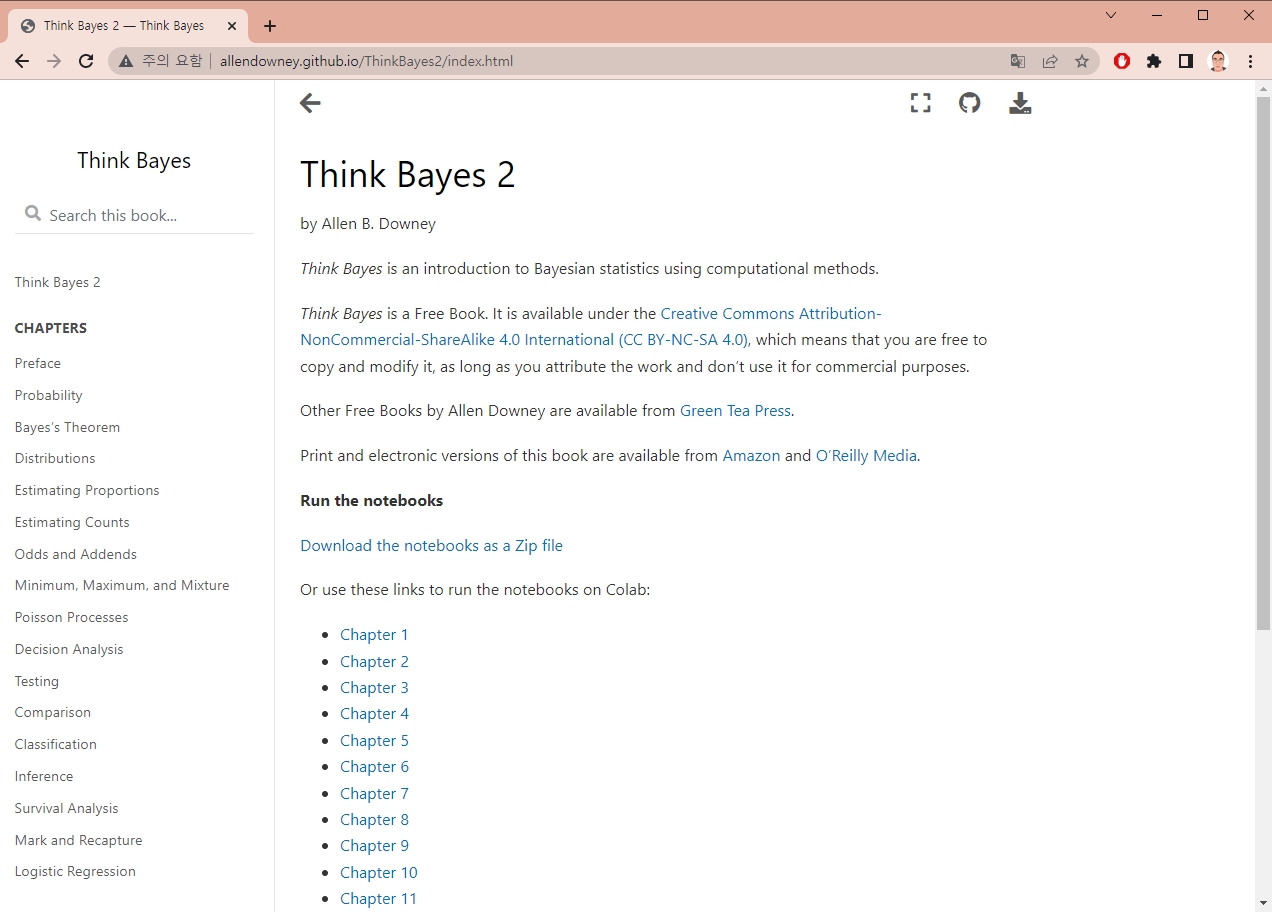
Task: Open the Comparison chapter
Action: coord(53,712)
